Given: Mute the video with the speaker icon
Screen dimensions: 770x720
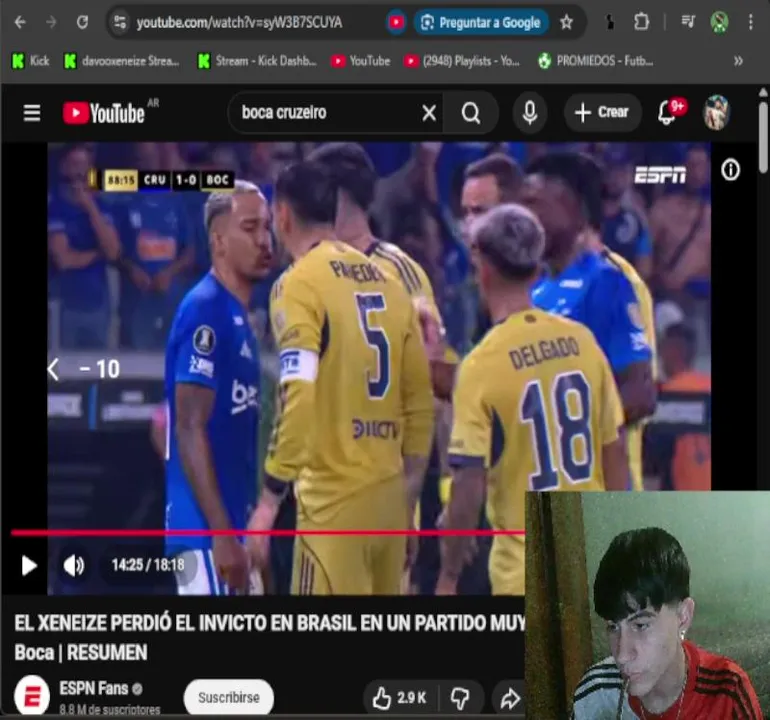Looking at the screenshot, I should point(74,565).
